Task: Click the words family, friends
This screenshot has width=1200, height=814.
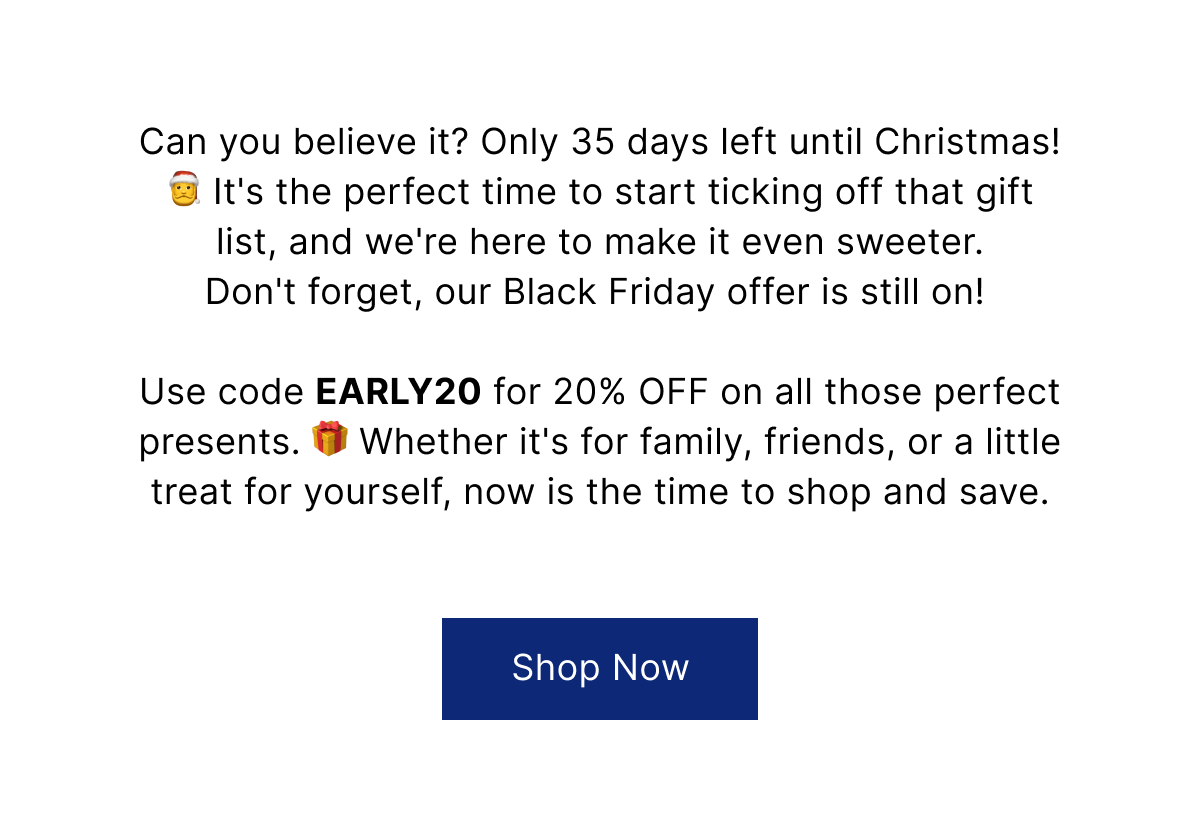Action: click(x=769, y=442)
